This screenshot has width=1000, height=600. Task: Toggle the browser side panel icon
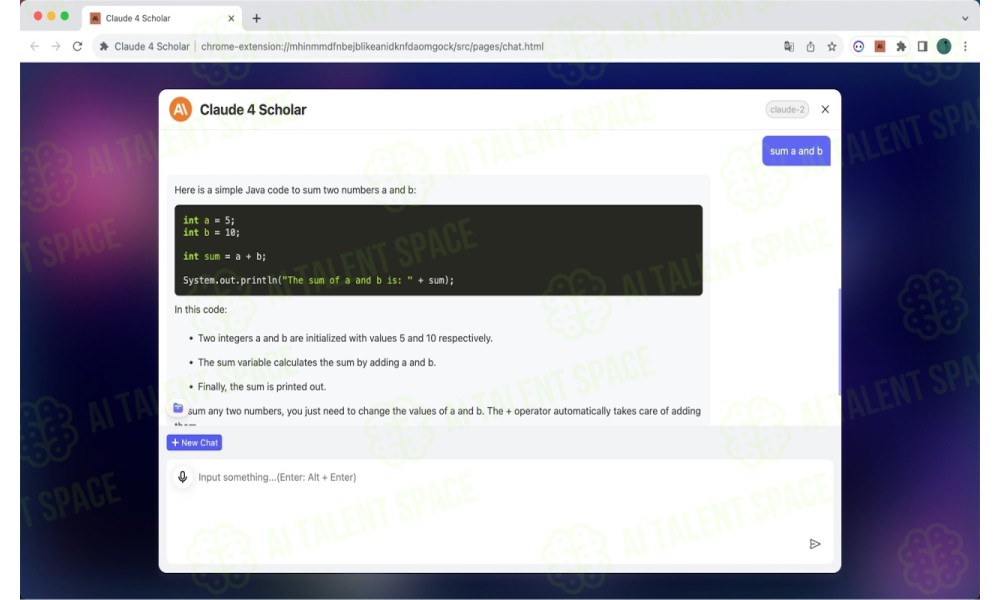point(922,47)
